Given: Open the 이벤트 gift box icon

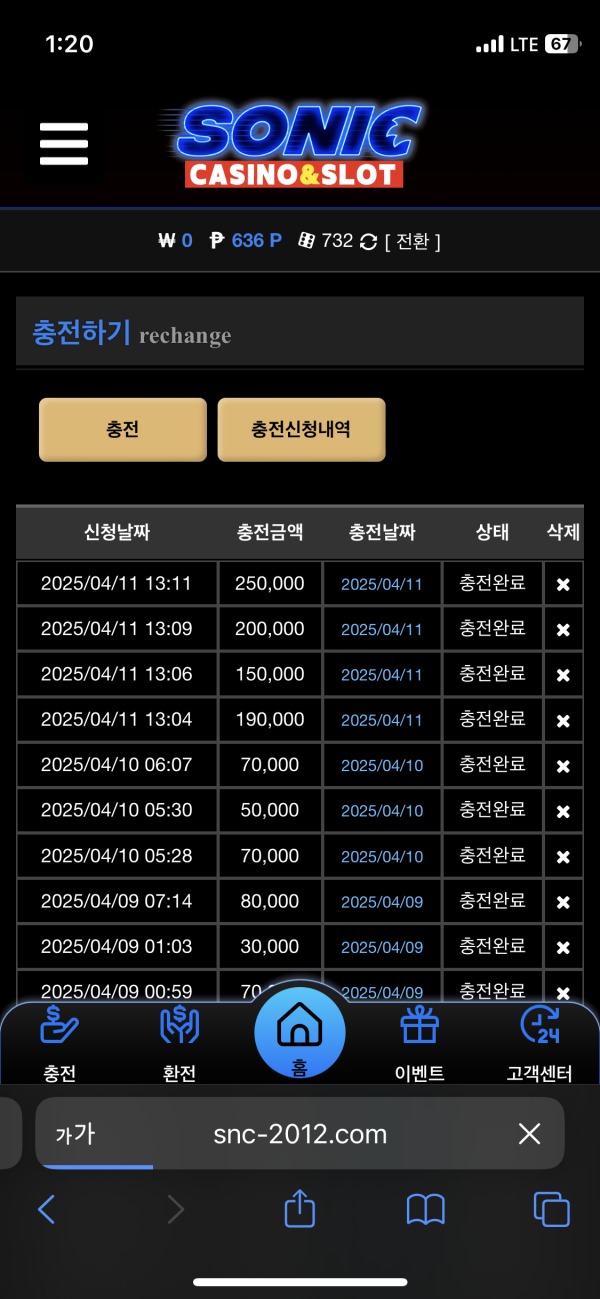Looking at the screenshot, I should (419, 1025).
